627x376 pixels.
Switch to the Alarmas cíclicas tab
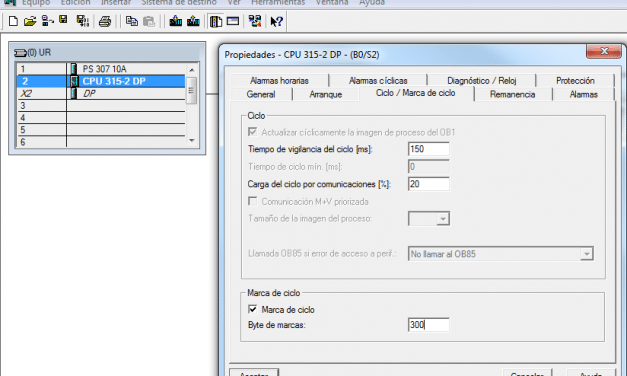pos(378,80)
